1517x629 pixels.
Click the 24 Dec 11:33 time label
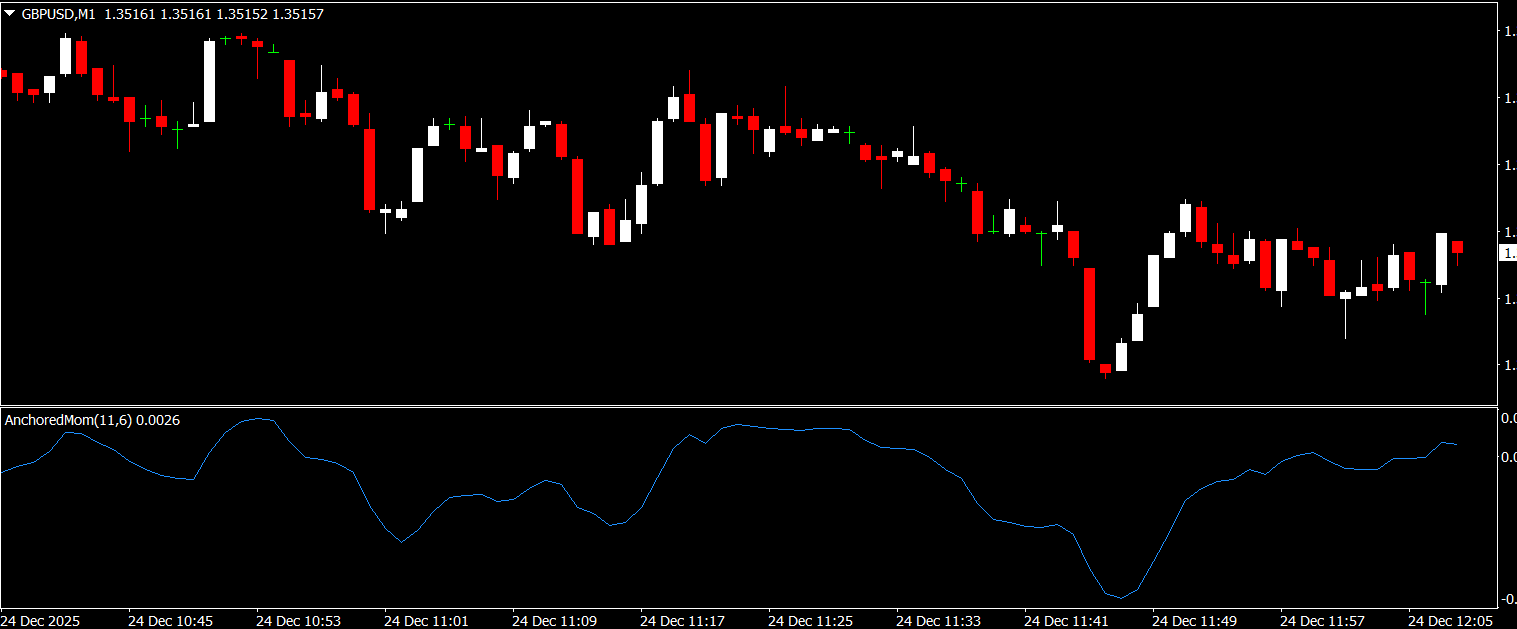coord(938,621)
